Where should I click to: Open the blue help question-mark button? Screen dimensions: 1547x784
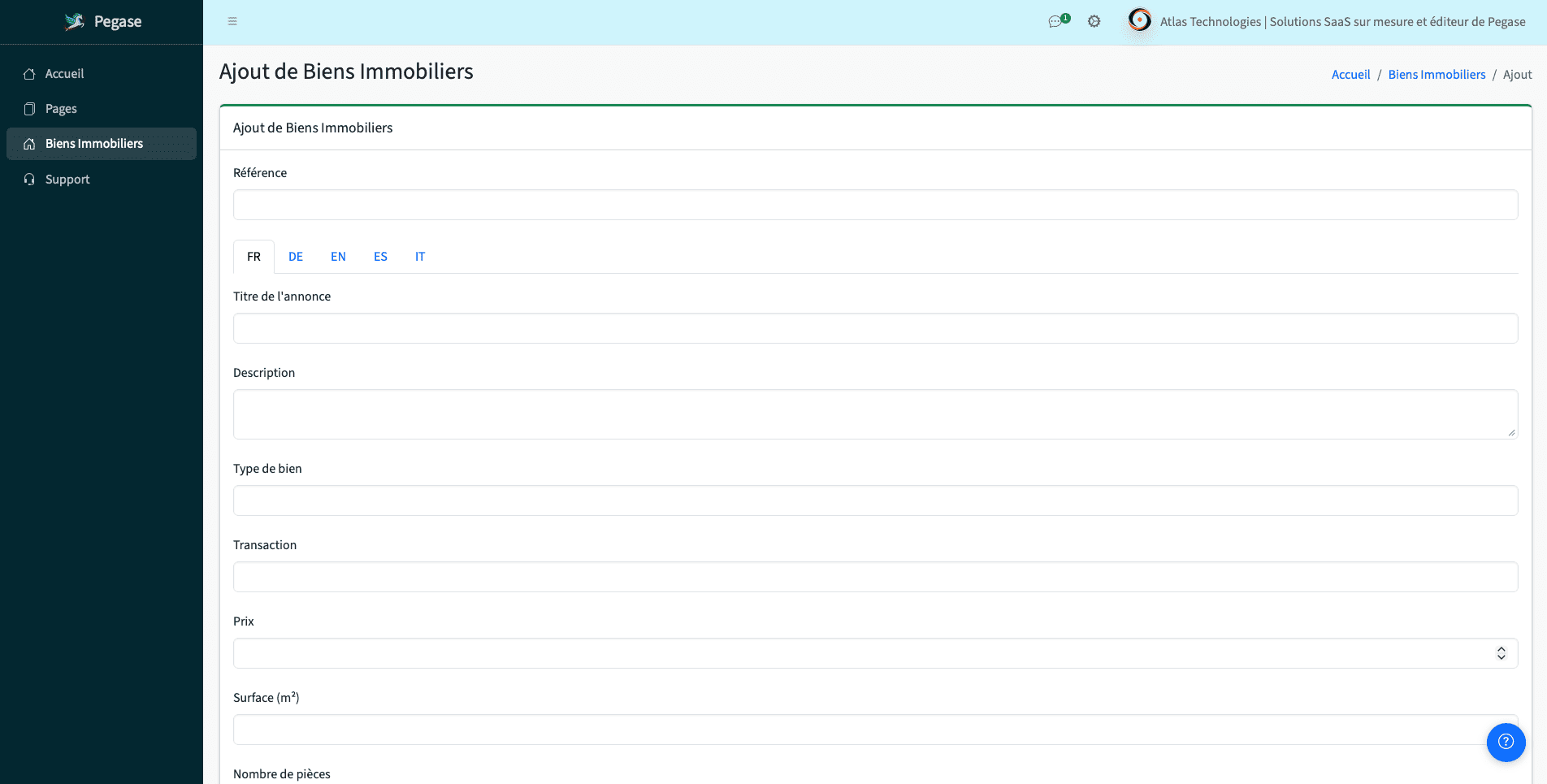coord(1506,742)
